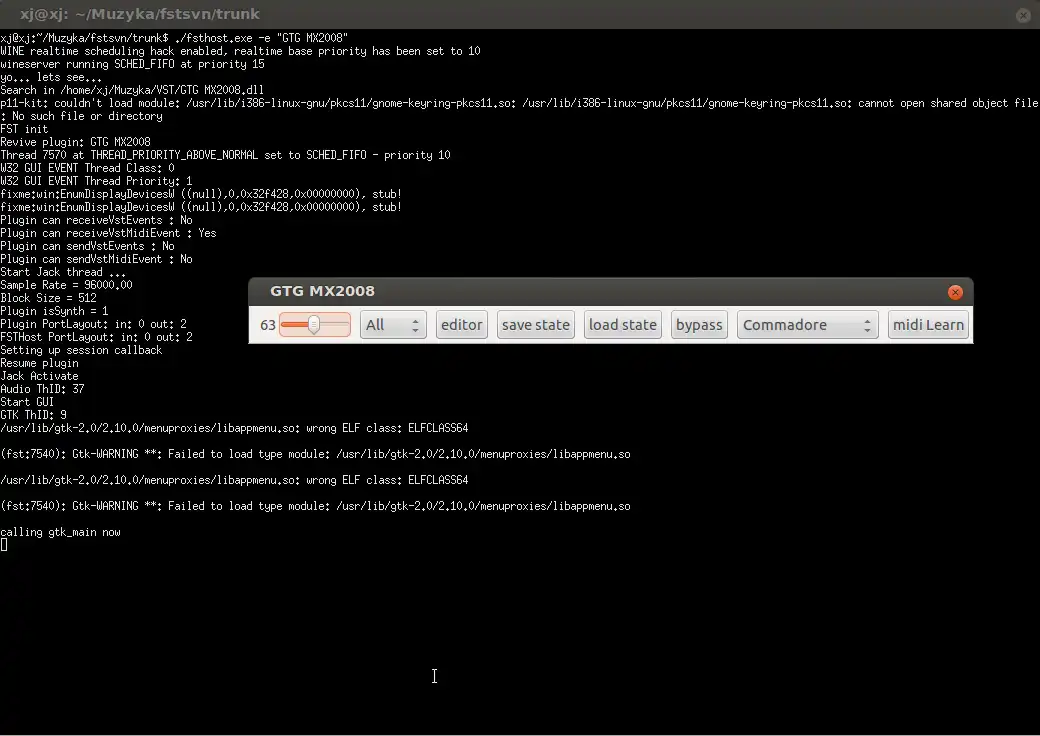This screenshot has height=736, width=1040.
Task: Close the terminal window
Action: tap(1023, 15)
